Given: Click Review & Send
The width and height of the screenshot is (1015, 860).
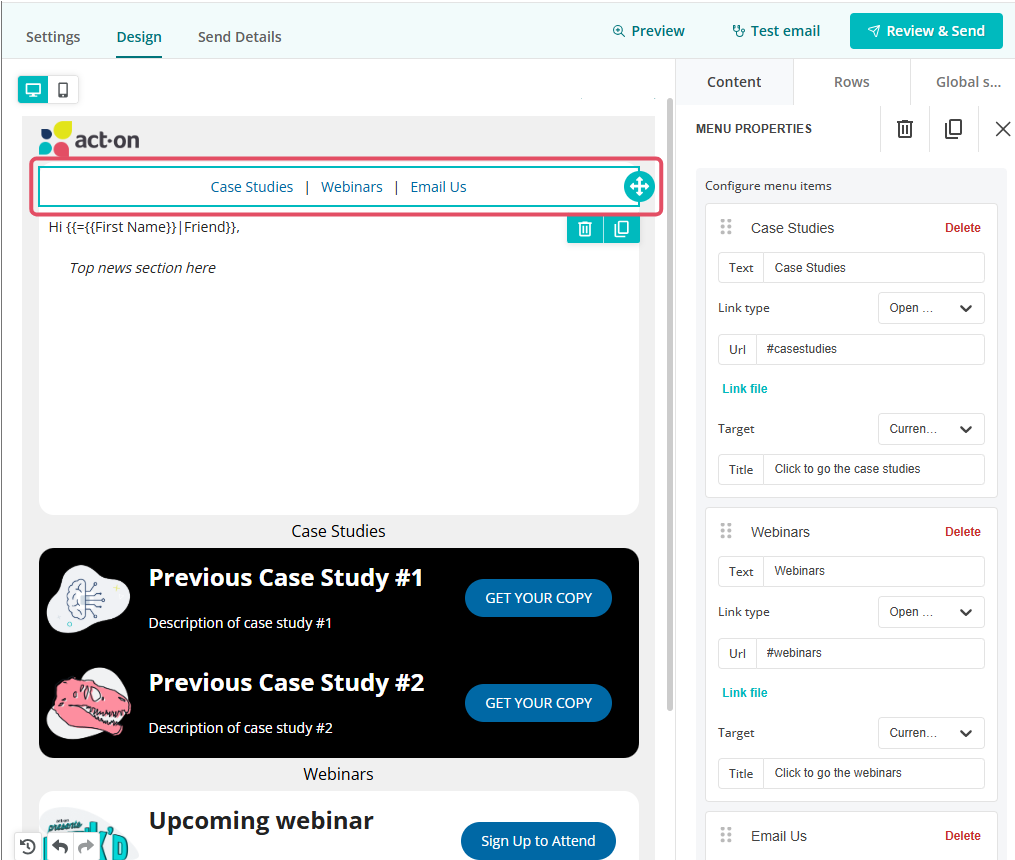Looking at the screenshot, I should [926, 31].
